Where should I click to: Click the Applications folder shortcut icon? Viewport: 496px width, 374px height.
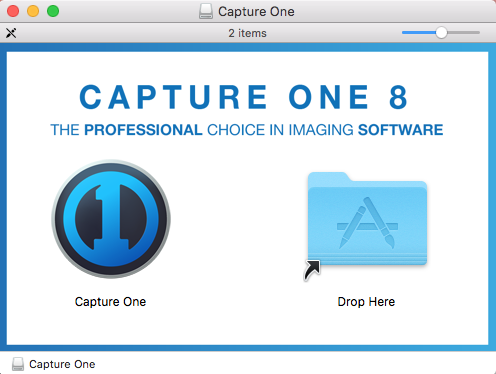click(367, 219)
